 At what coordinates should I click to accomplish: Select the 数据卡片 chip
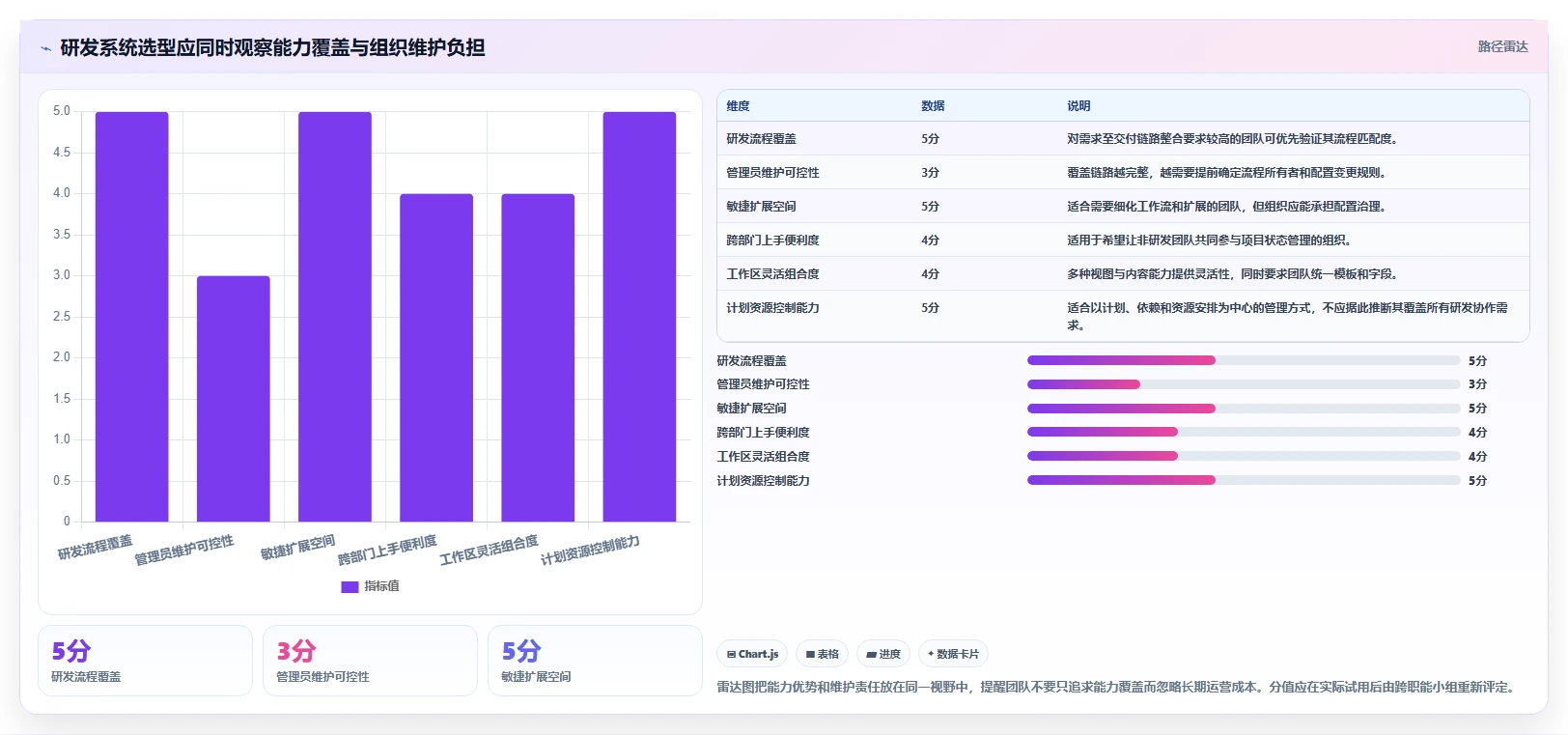click(x=953, y=654)
